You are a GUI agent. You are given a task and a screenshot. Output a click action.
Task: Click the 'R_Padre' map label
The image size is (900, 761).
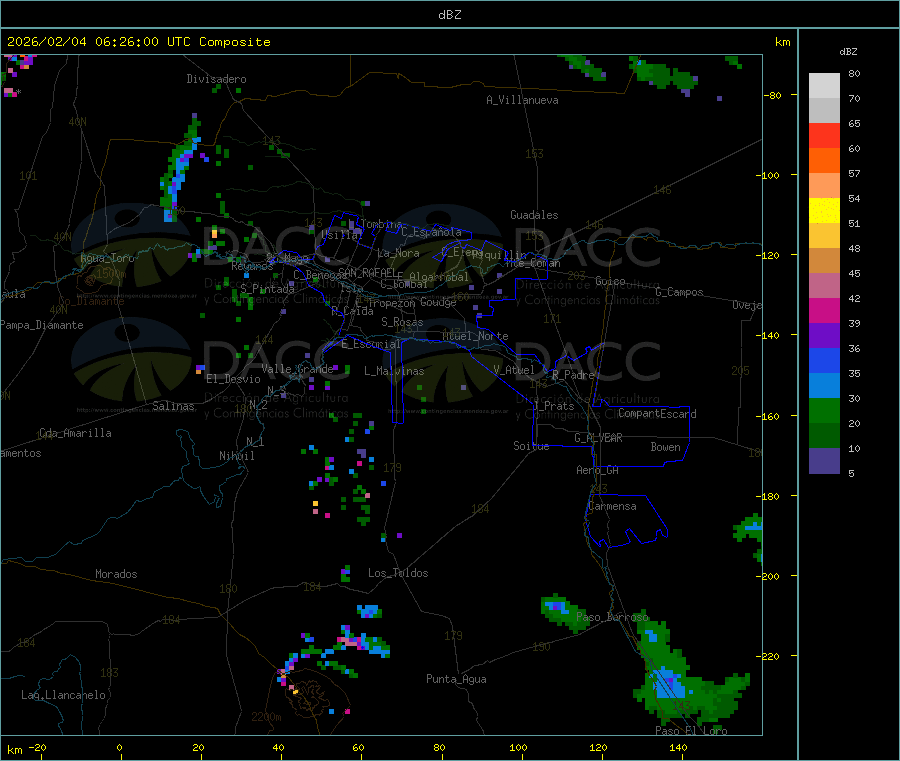[x=573, y=375]
